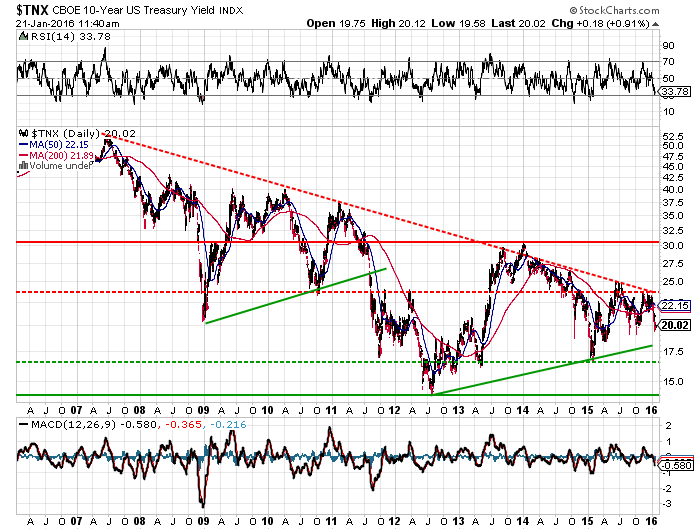700x530 pixels.
Task: Click the 20.02 last price tag on right axis
Action: pos(677,324)
